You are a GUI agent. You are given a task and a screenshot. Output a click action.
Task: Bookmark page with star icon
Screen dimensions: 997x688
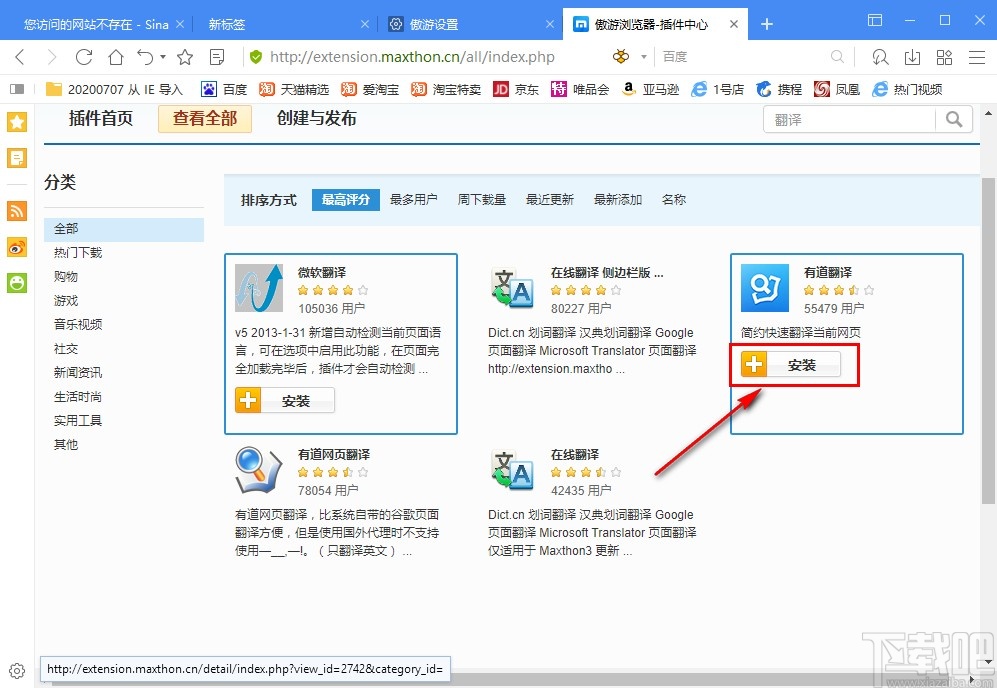click(185, 57)
